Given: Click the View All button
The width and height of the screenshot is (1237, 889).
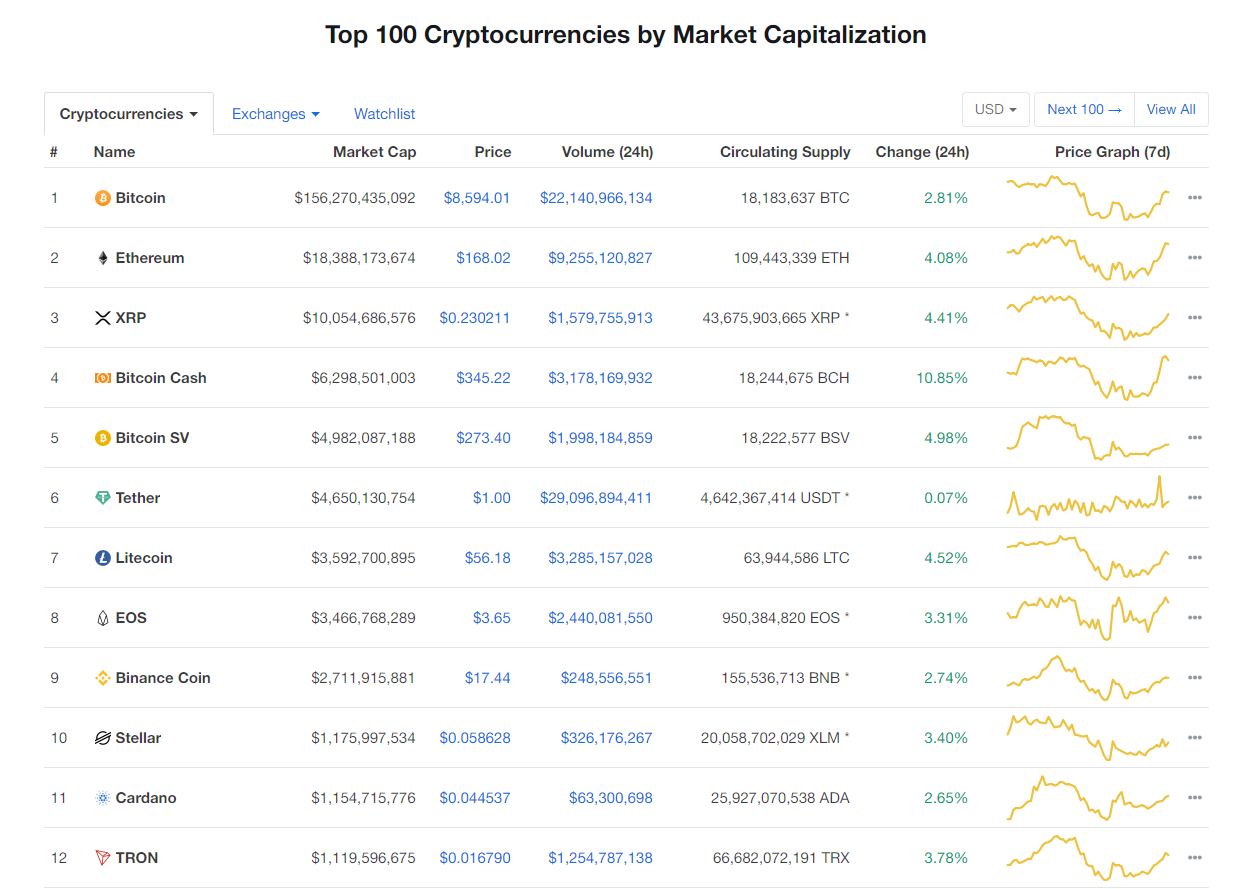Looking at the screenshot, I should pyautogui.click(x=1171, y=109).
